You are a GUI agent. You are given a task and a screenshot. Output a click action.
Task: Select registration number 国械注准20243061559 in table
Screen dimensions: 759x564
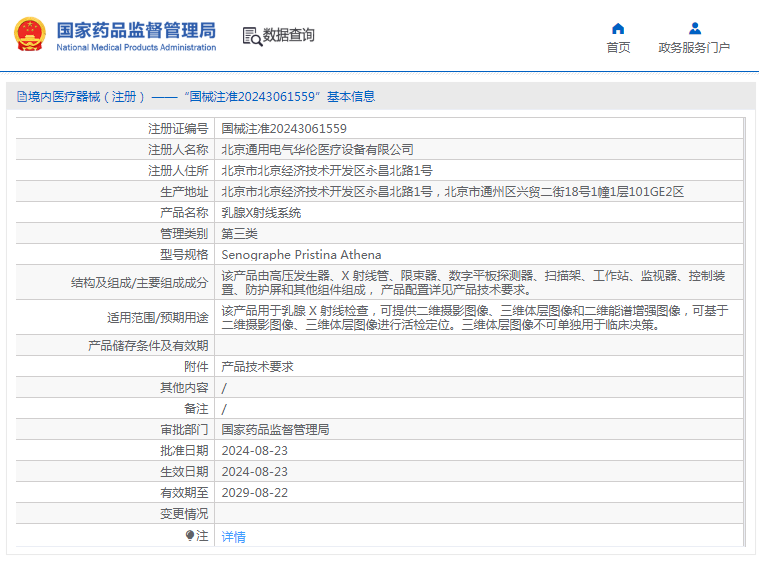click(284, 129)
